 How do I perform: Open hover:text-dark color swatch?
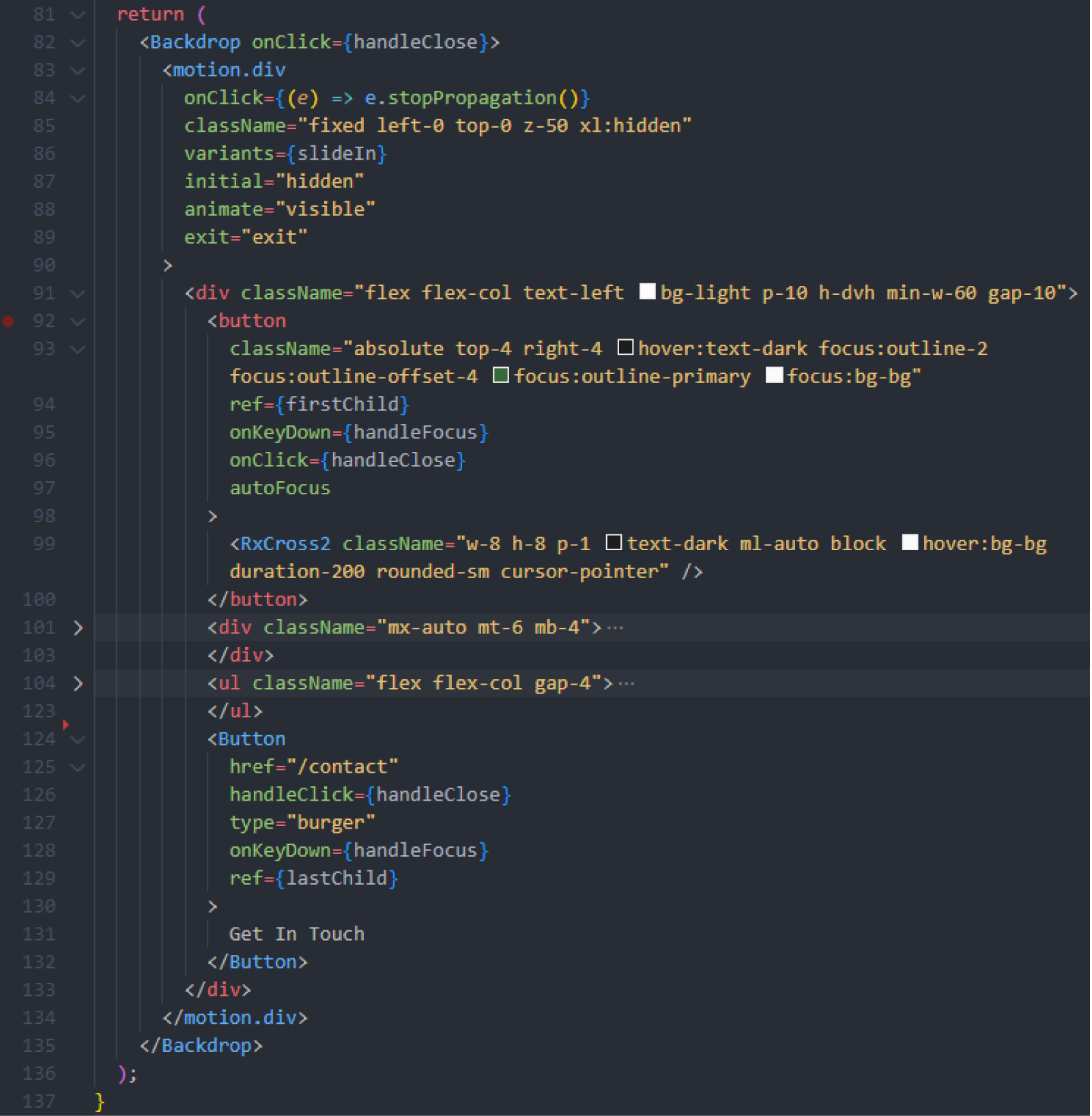tap(625, 347)
